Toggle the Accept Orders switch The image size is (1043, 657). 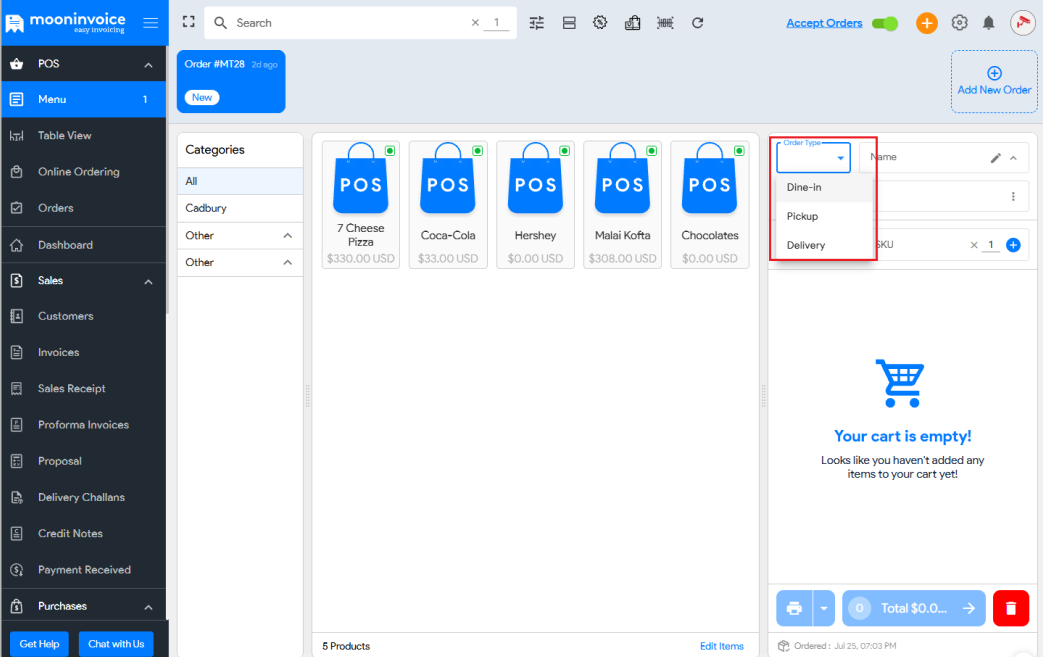tap(884, 23)
